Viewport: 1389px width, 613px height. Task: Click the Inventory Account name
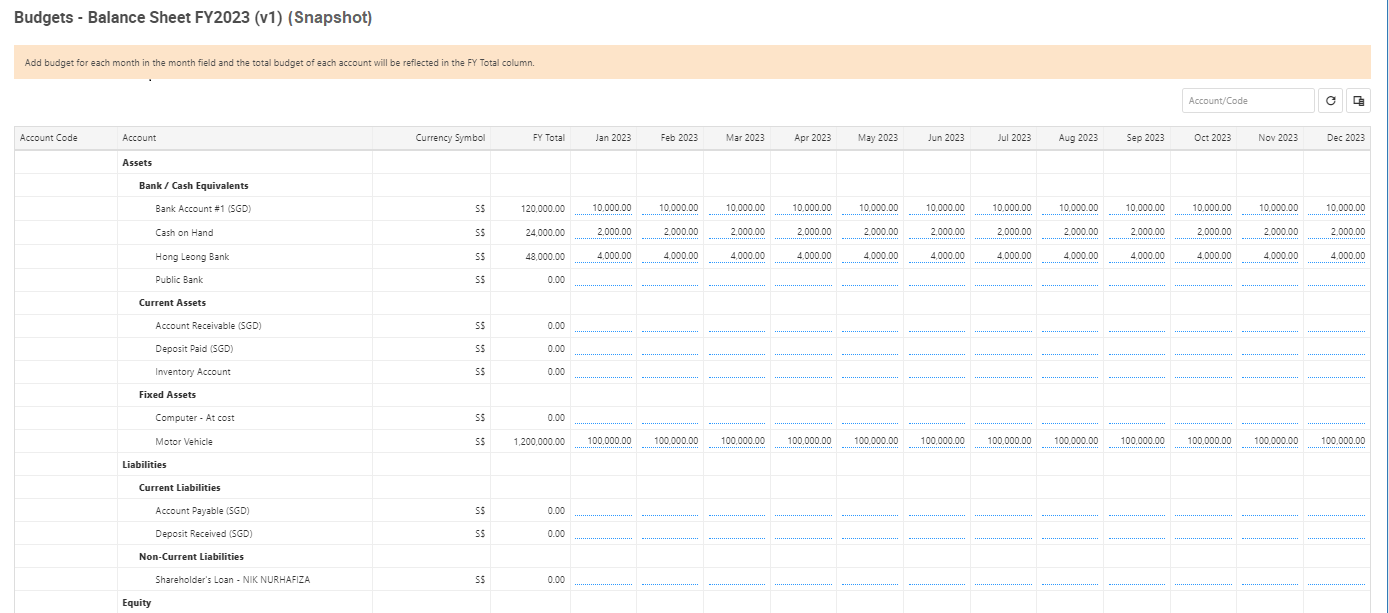[193, 372]
